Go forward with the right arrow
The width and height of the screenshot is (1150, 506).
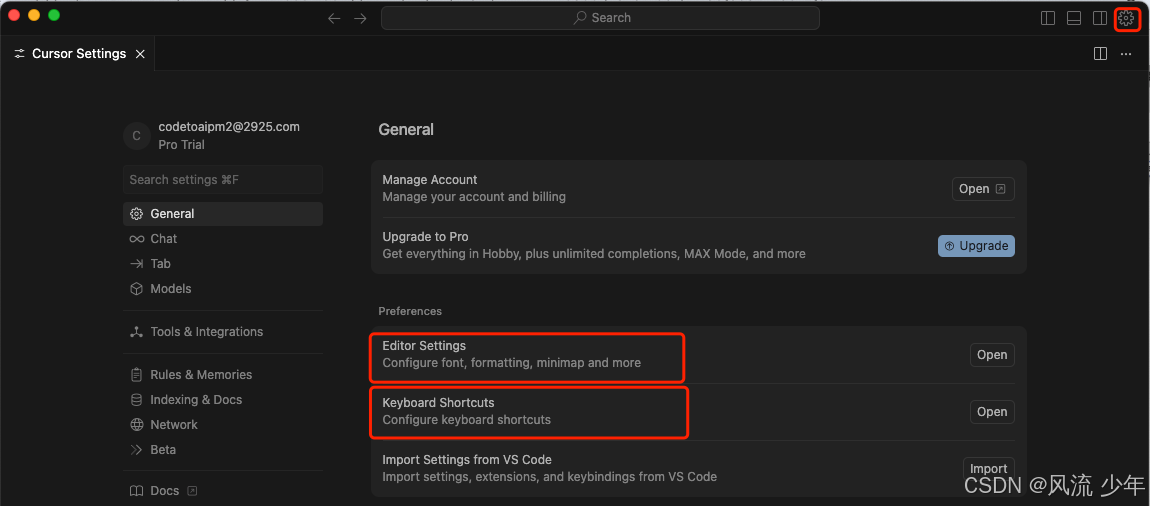pyautogui.click(x=360, y=18)
